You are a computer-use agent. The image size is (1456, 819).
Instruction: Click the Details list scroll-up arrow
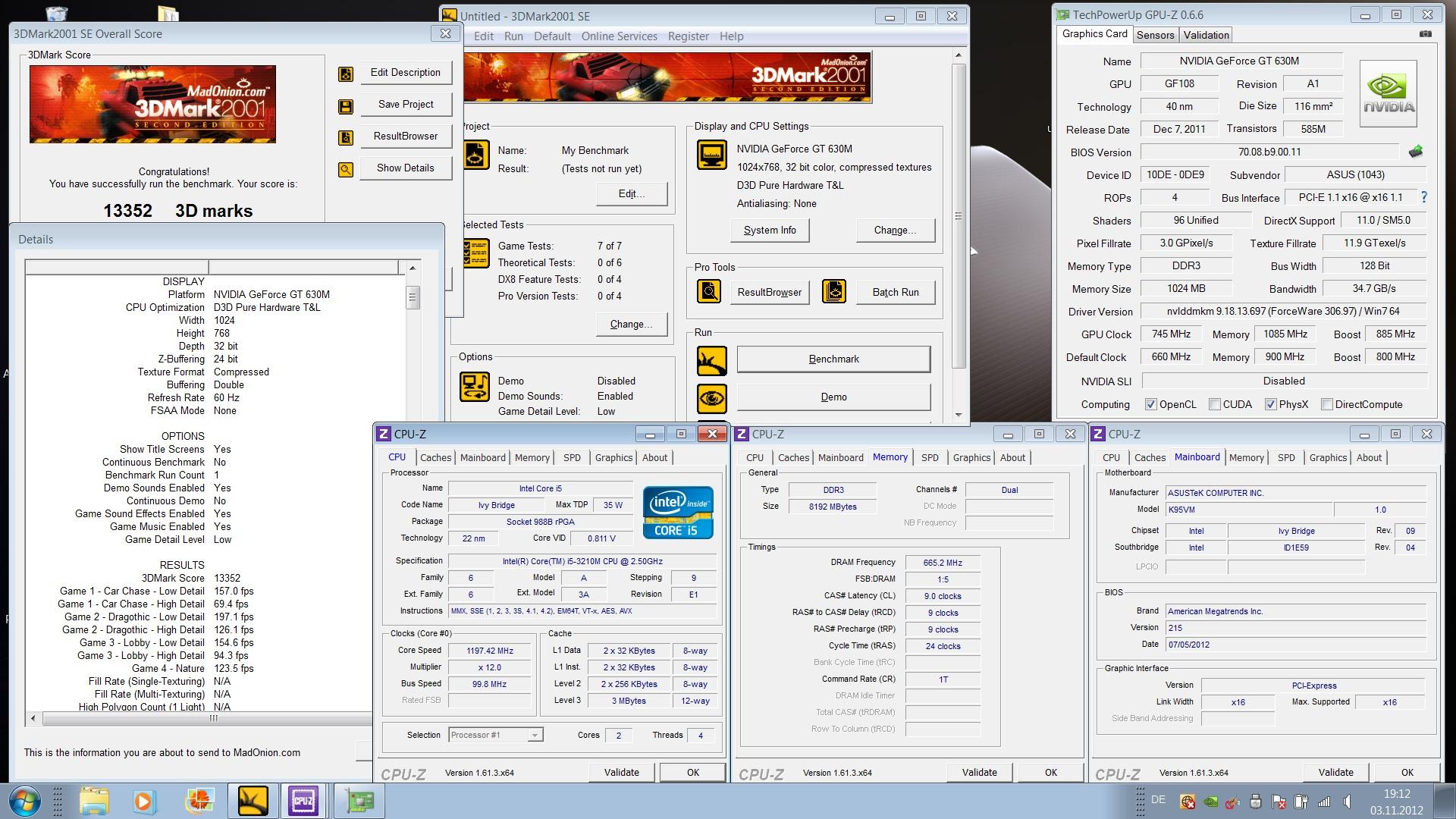413,268
